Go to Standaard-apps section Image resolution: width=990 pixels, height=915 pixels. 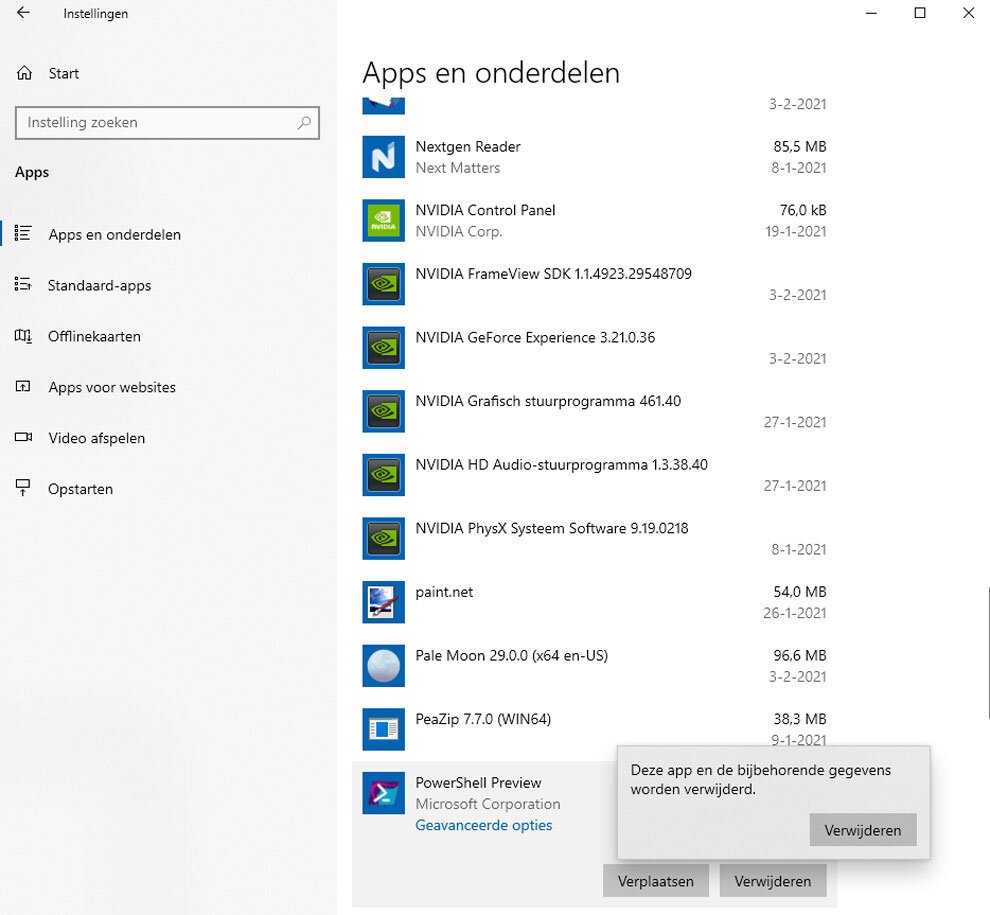coord(100,285)
